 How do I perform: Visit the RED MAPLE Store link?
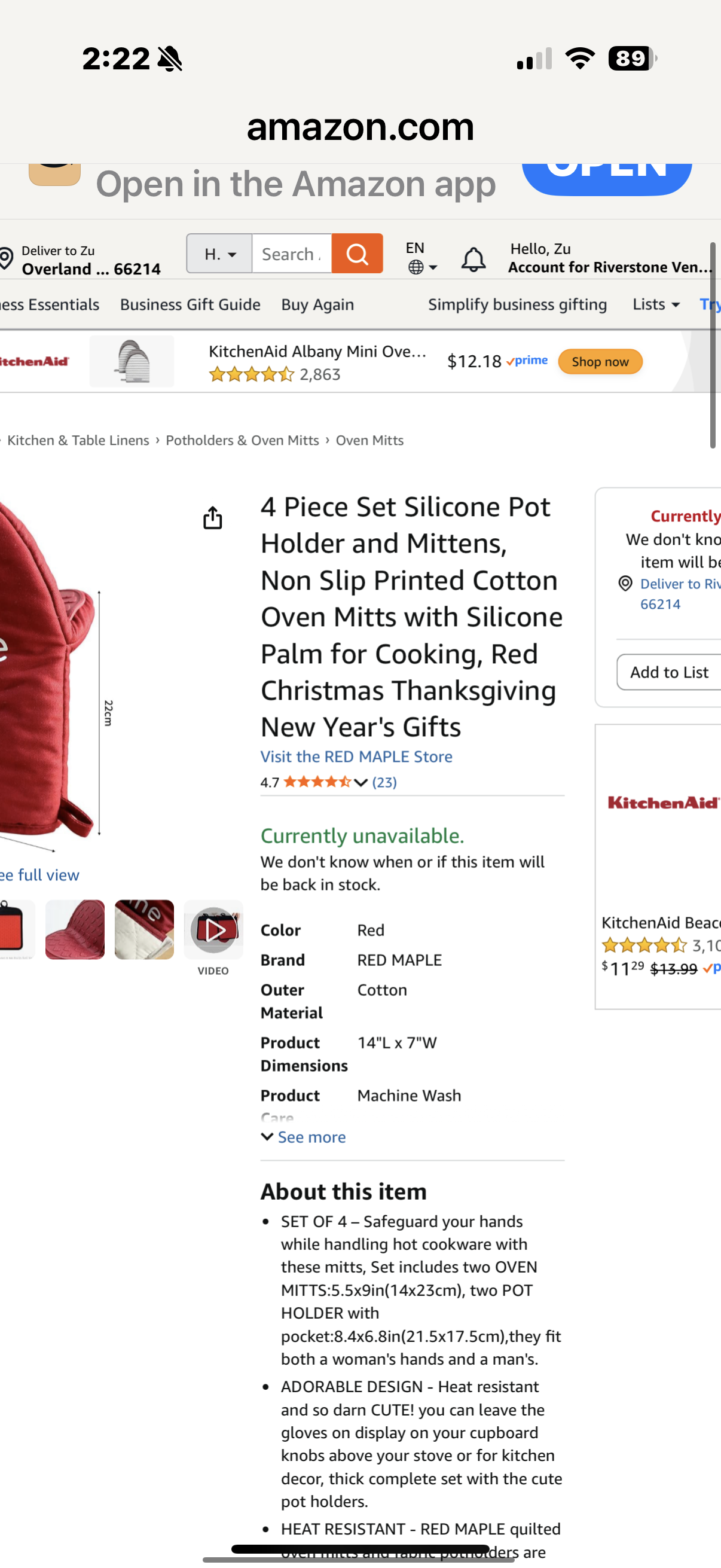pyautogui.click(x=356, y=756)
